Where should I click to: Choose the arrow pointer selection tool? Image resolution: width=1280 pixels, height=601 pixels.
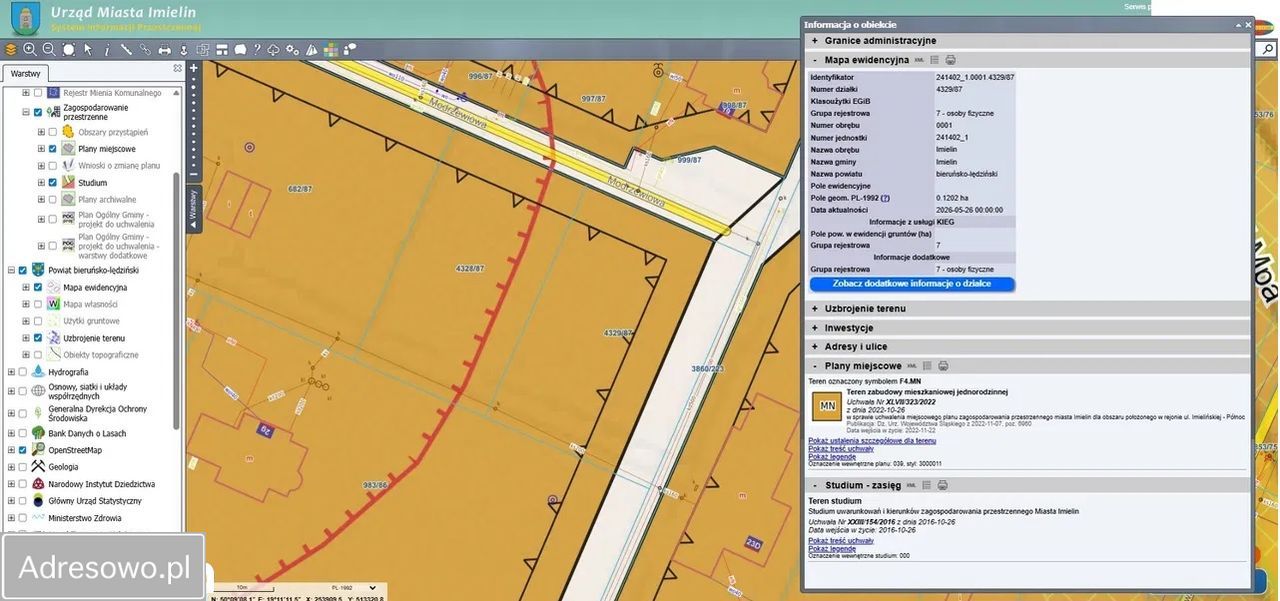(88, 49)
